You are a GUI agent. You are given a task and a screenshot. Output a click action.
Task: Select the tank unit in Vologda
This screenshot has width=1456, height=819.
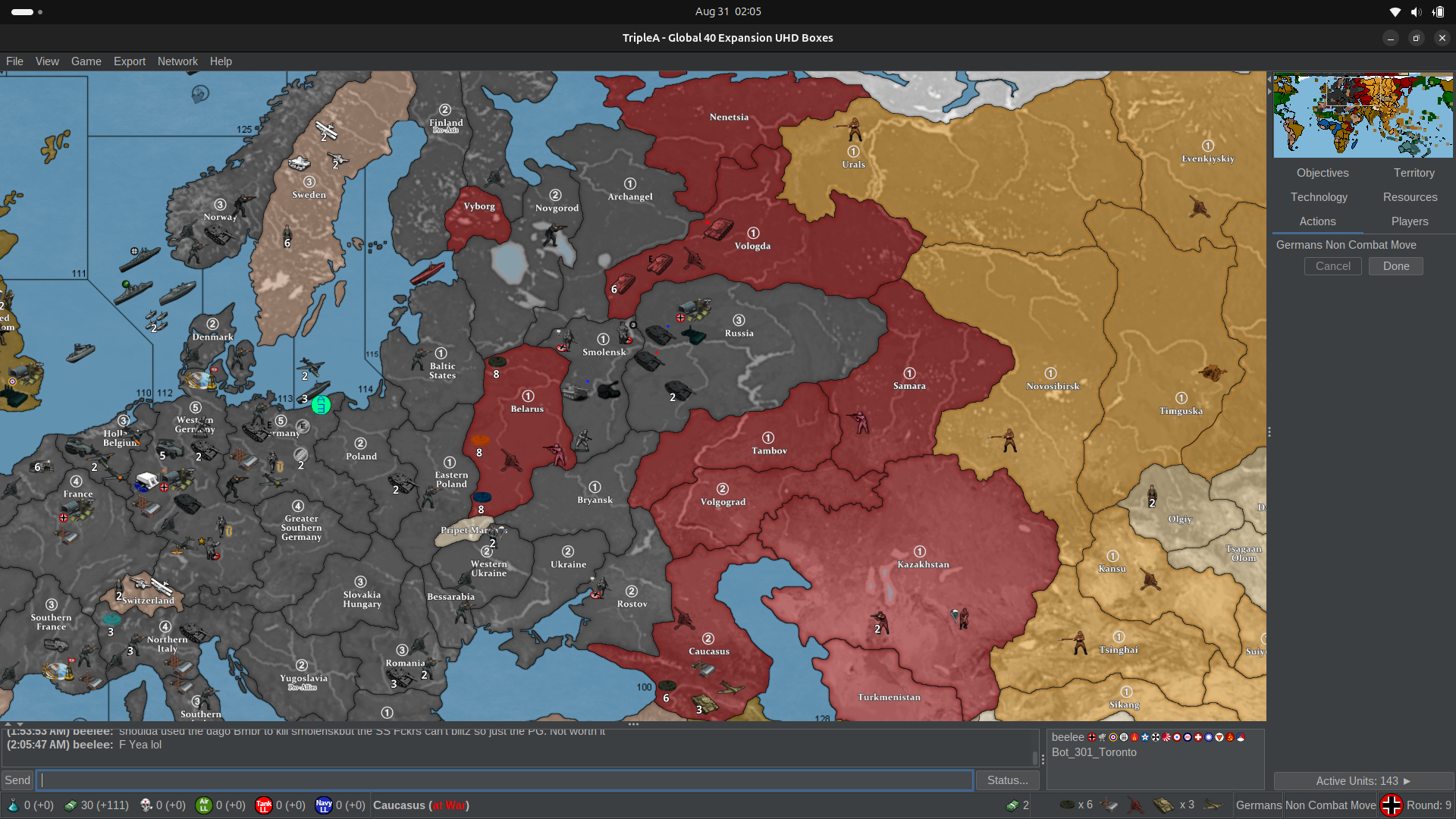[717, 228]
